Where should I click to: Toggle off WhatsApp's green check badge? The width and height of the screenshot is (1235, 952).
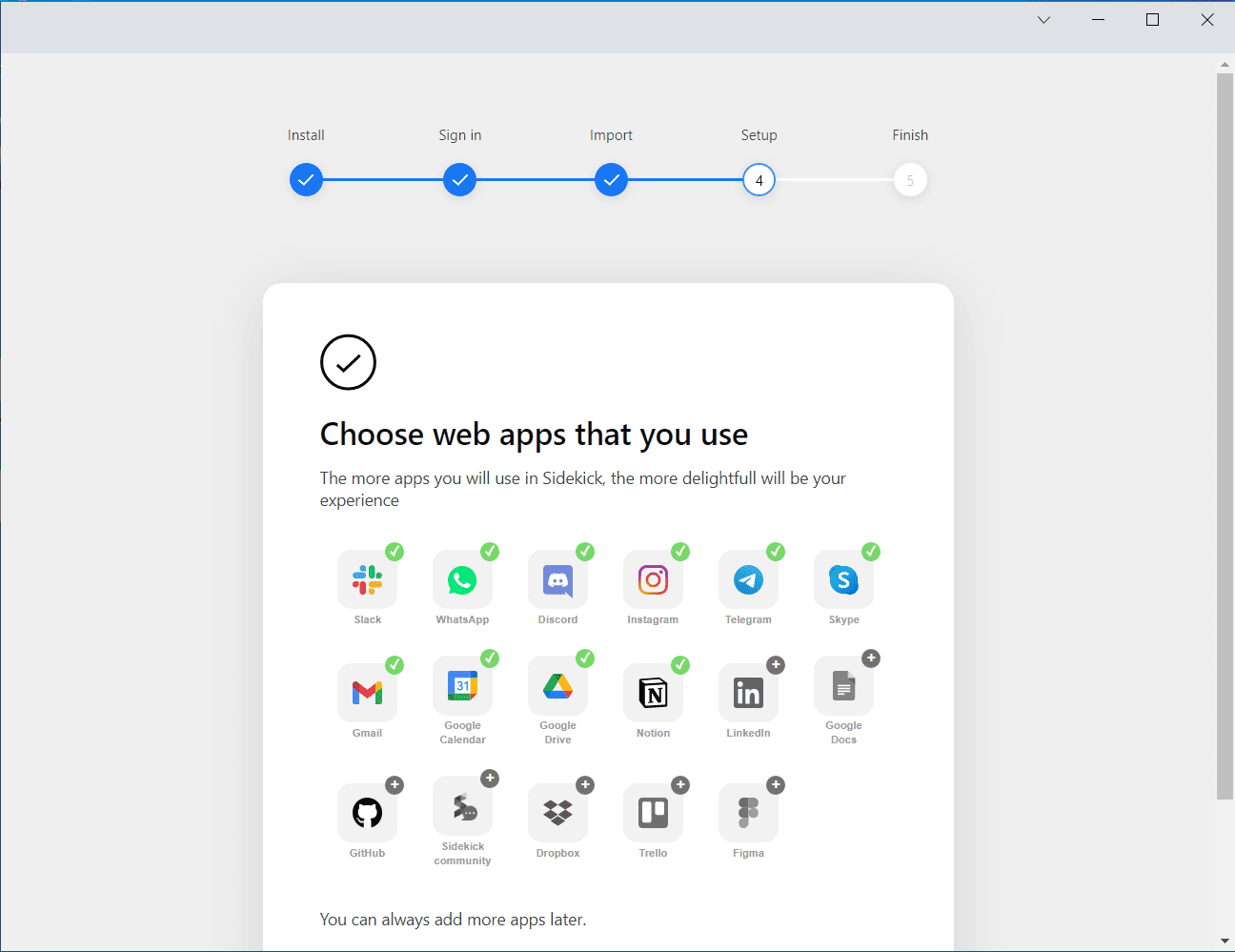click(490, 552)
